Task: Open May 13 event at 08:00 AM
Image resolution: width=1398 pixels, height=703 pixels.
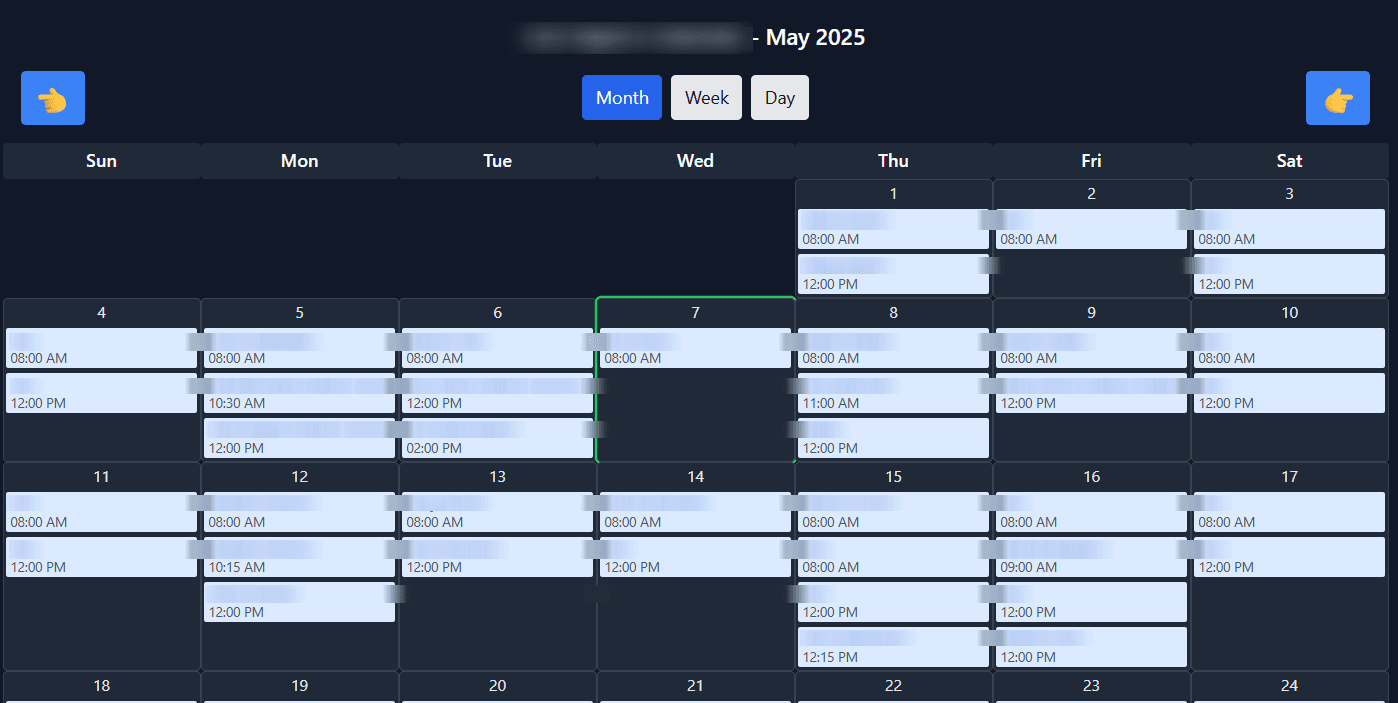Action: coord(497,512)
